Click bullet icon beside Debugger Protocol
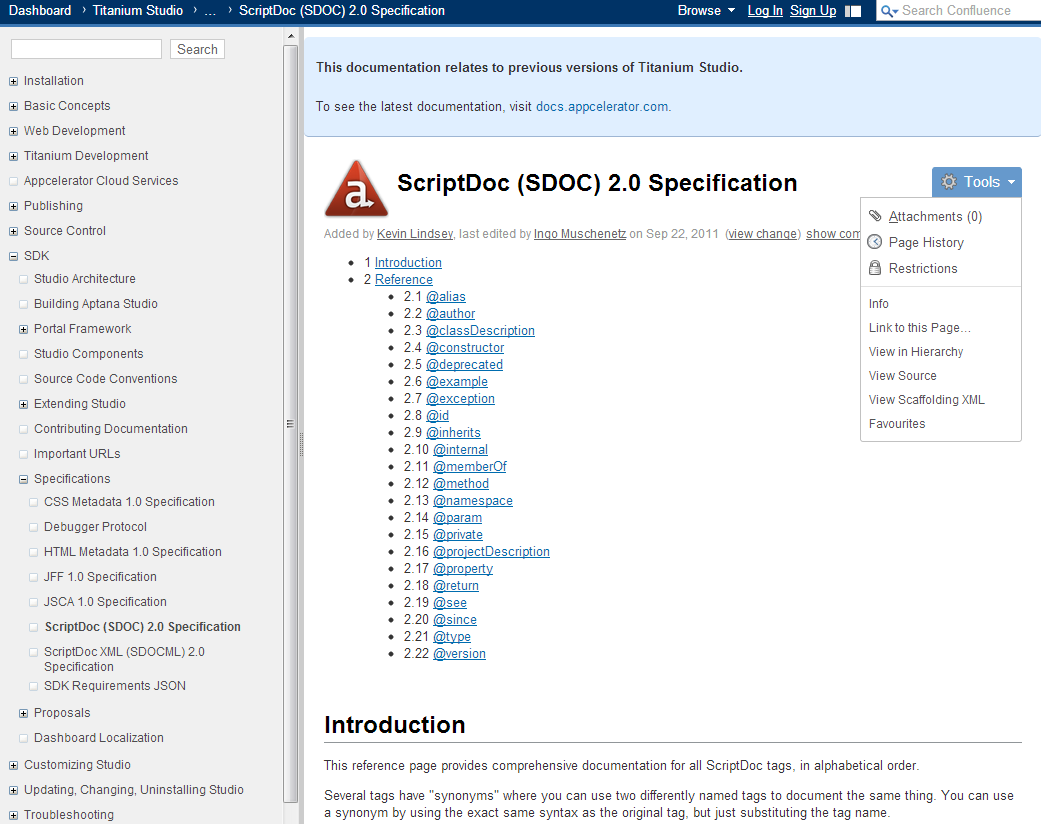Viewport: 1041px width, 824px height. coord(33,527)
